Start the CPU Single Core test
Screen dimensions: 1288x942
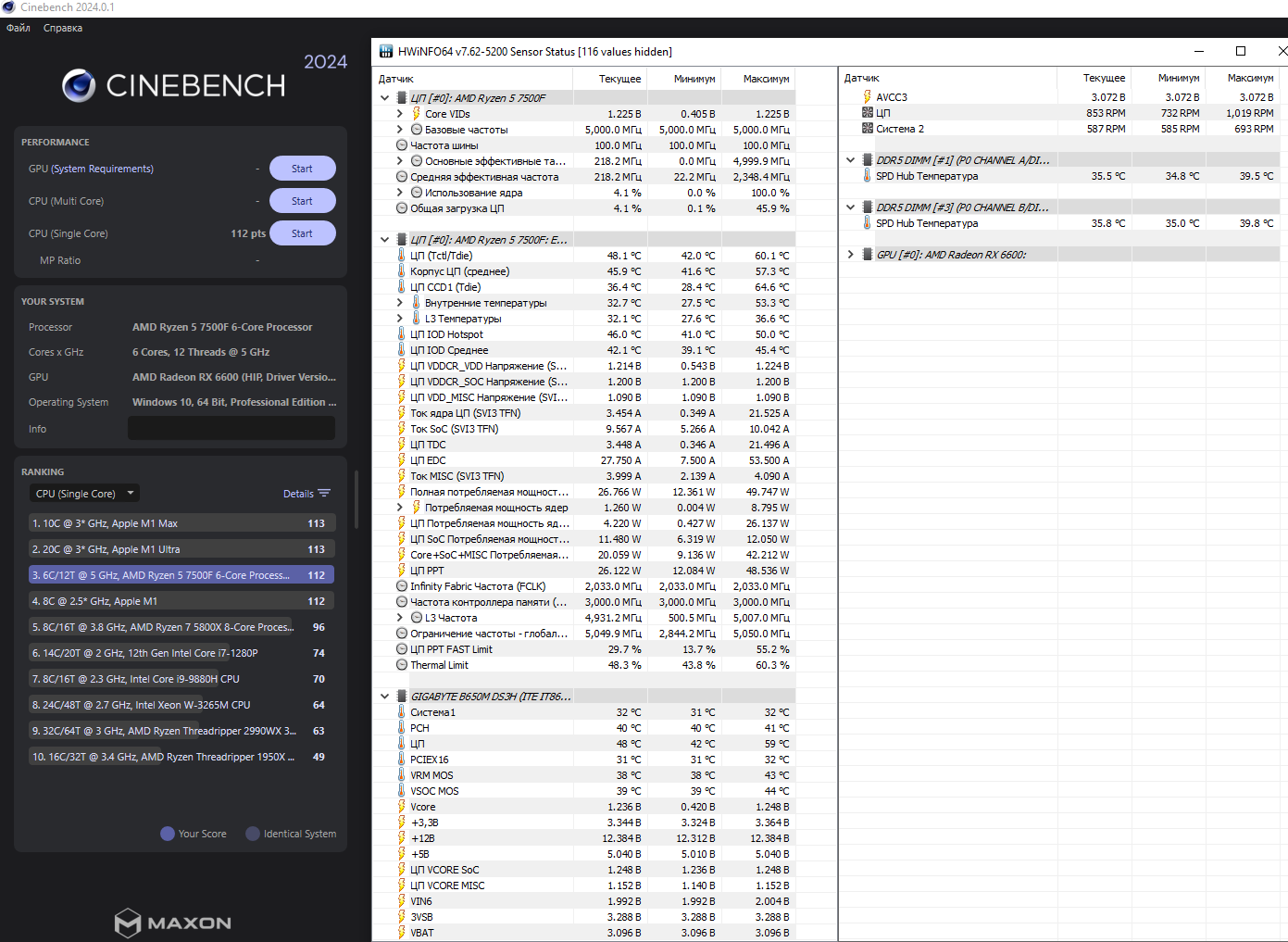[302, 233]
